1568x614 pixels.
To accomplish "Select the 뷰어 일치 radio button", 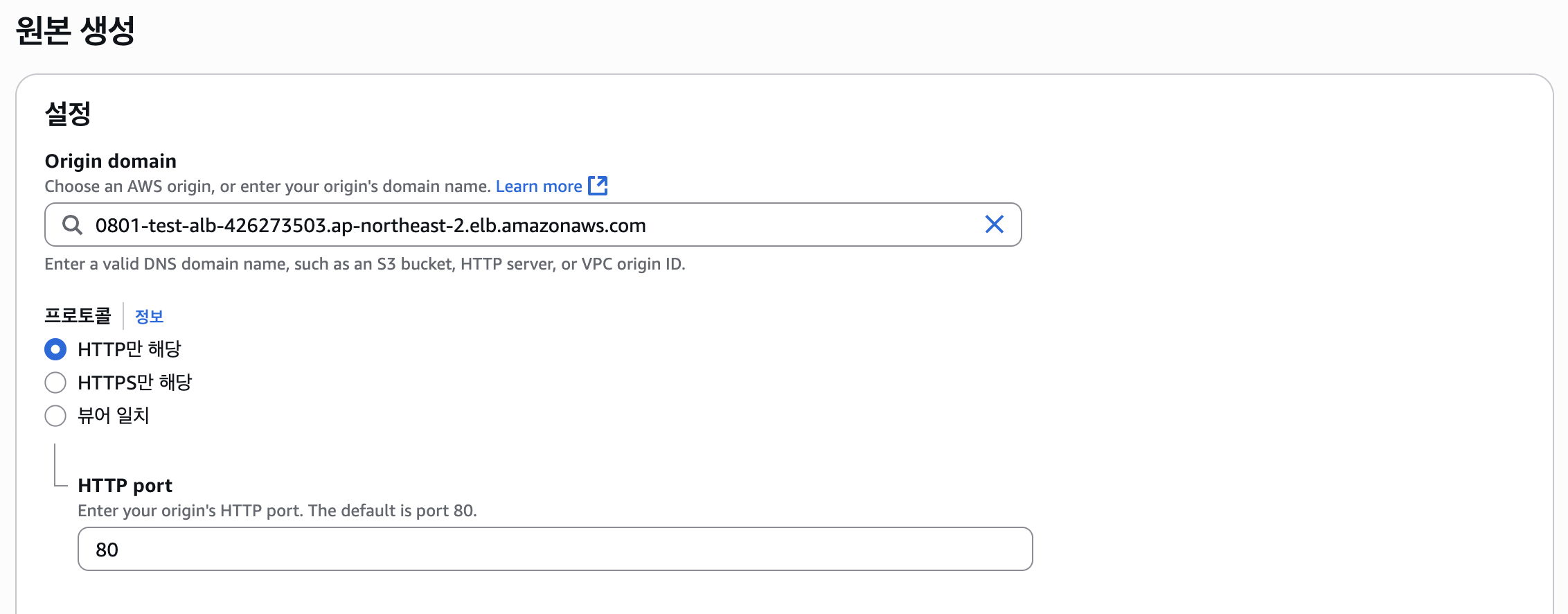I will tap(55, 416).
